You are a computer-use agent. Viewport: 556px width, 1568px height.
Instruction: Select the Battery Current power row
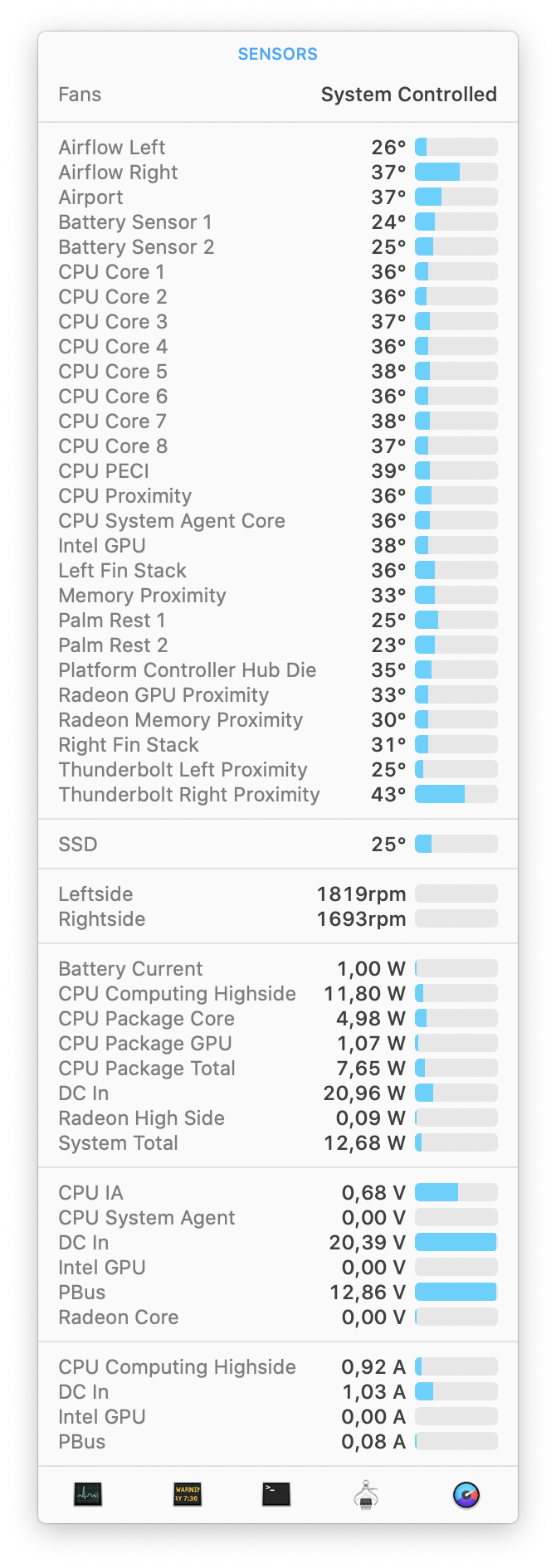130,969
